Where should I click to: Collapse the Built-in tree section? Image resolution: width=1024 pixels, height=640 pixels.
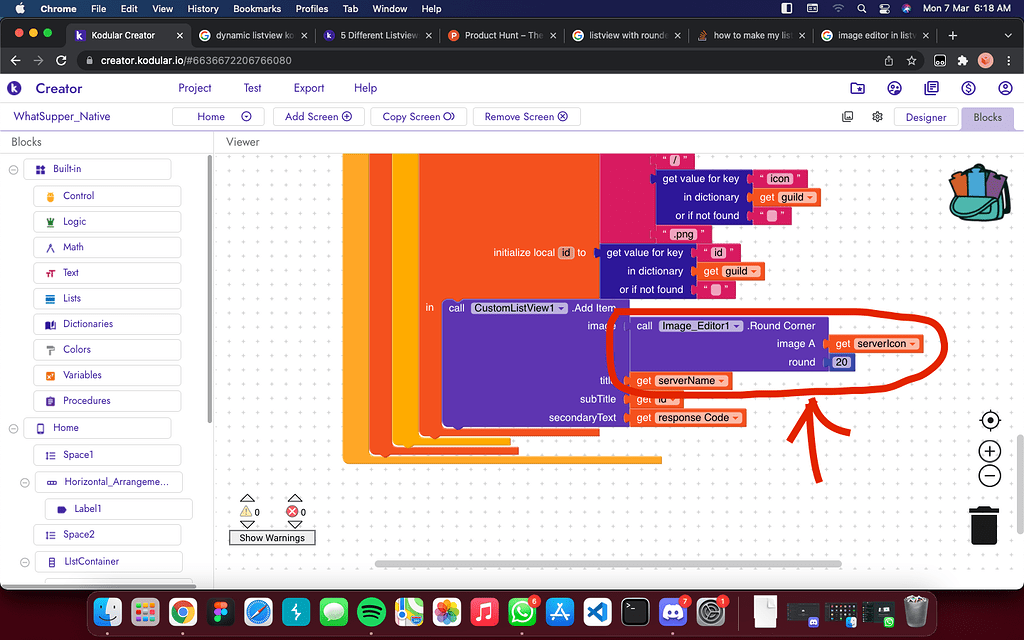click(x=13, y=170)
